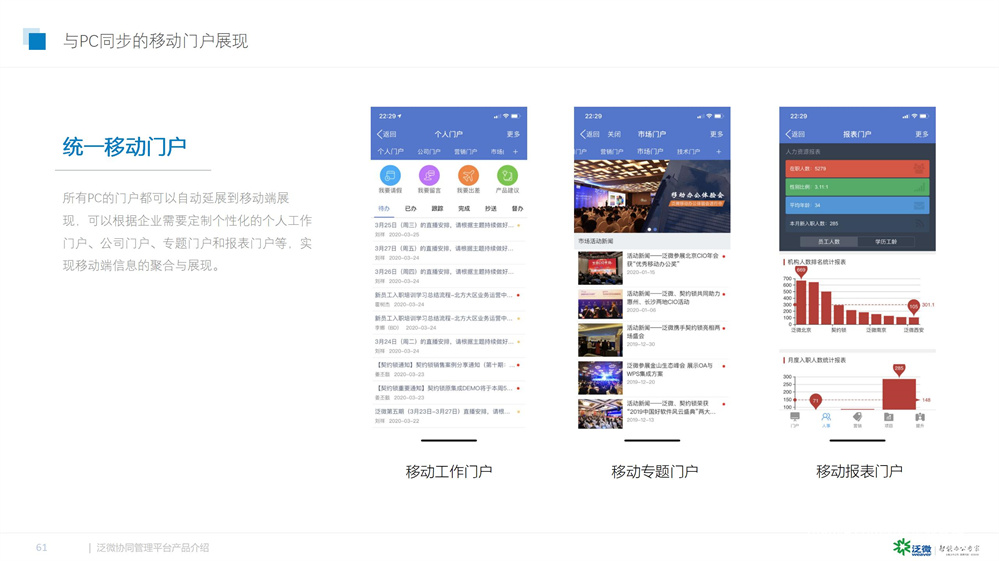Open thumbnail of 2019中国好软件 news item
This screenshot has width=999, height=561.
[600, 414]
